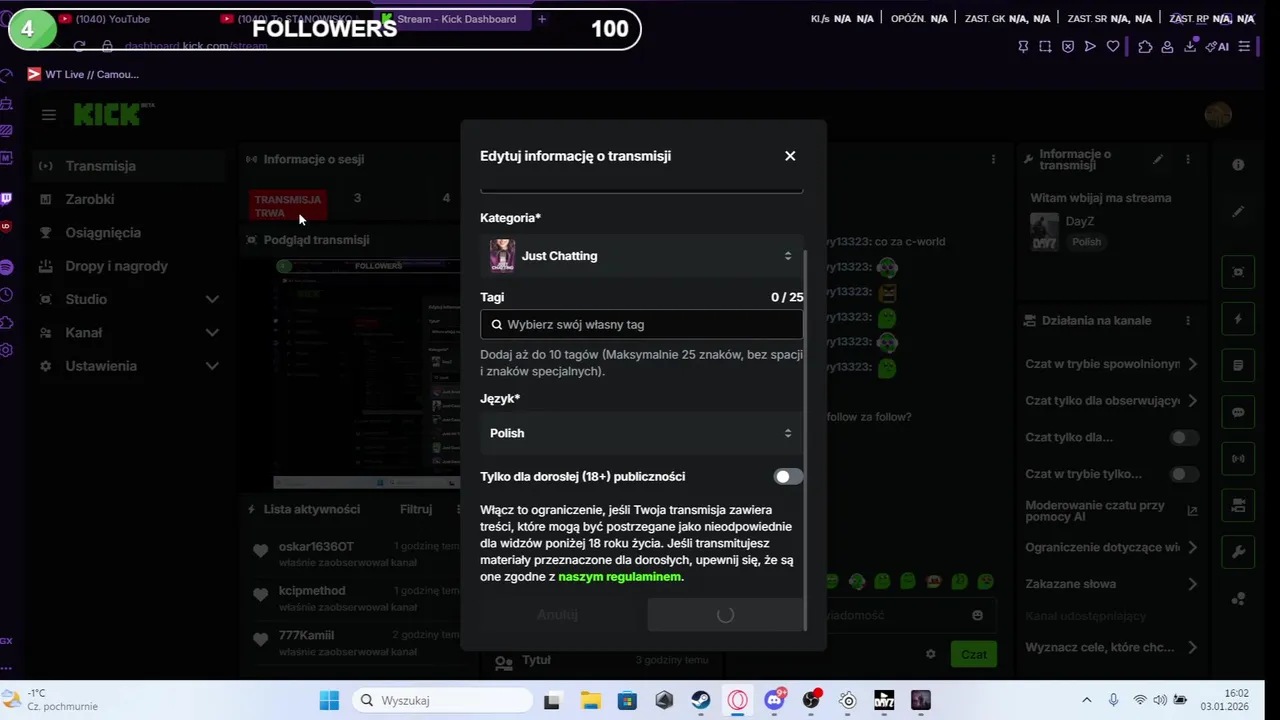Click the green Czat send button

[973, 654]
